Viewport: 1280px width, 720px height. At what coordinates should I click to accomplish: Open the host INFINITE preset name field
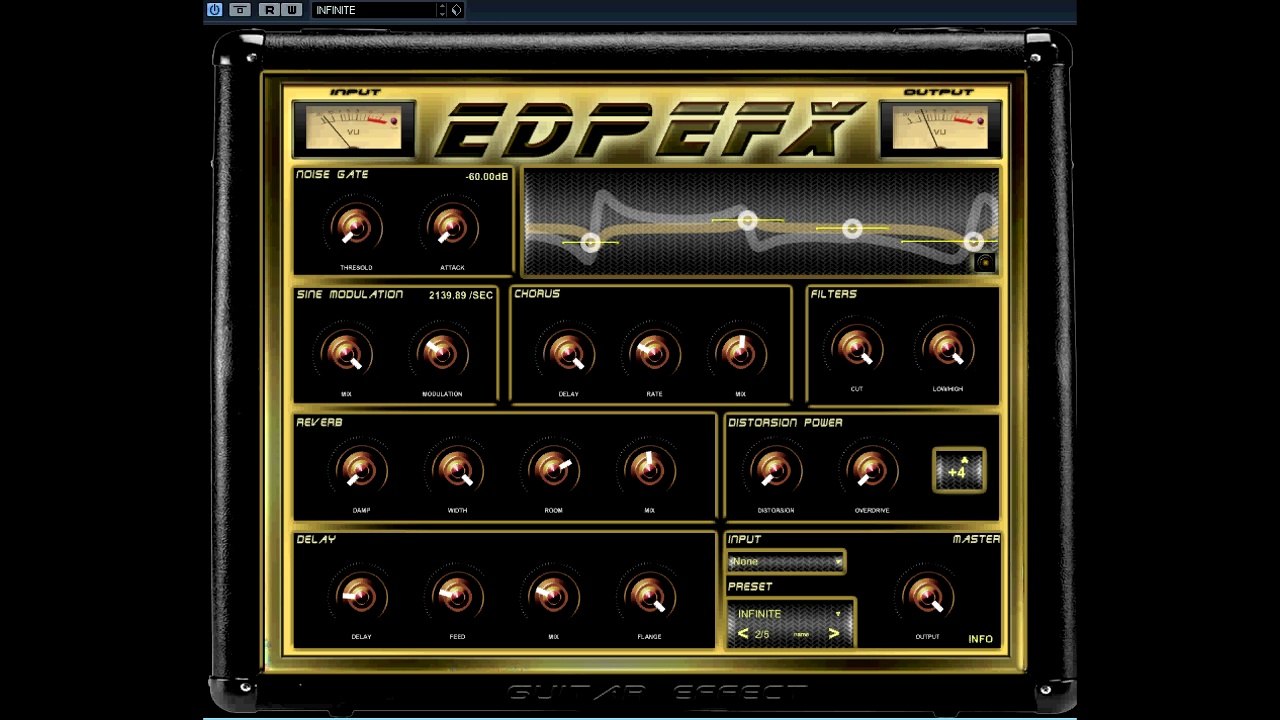point(374,10)
